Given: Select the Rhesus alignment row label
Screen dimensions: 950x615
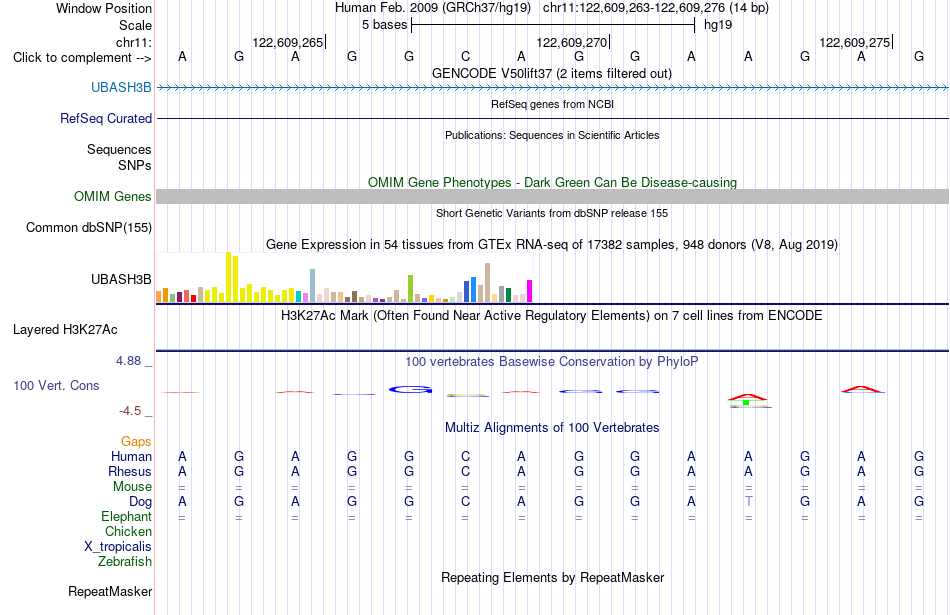Looking at the screenshot, I should coord(130,471).
